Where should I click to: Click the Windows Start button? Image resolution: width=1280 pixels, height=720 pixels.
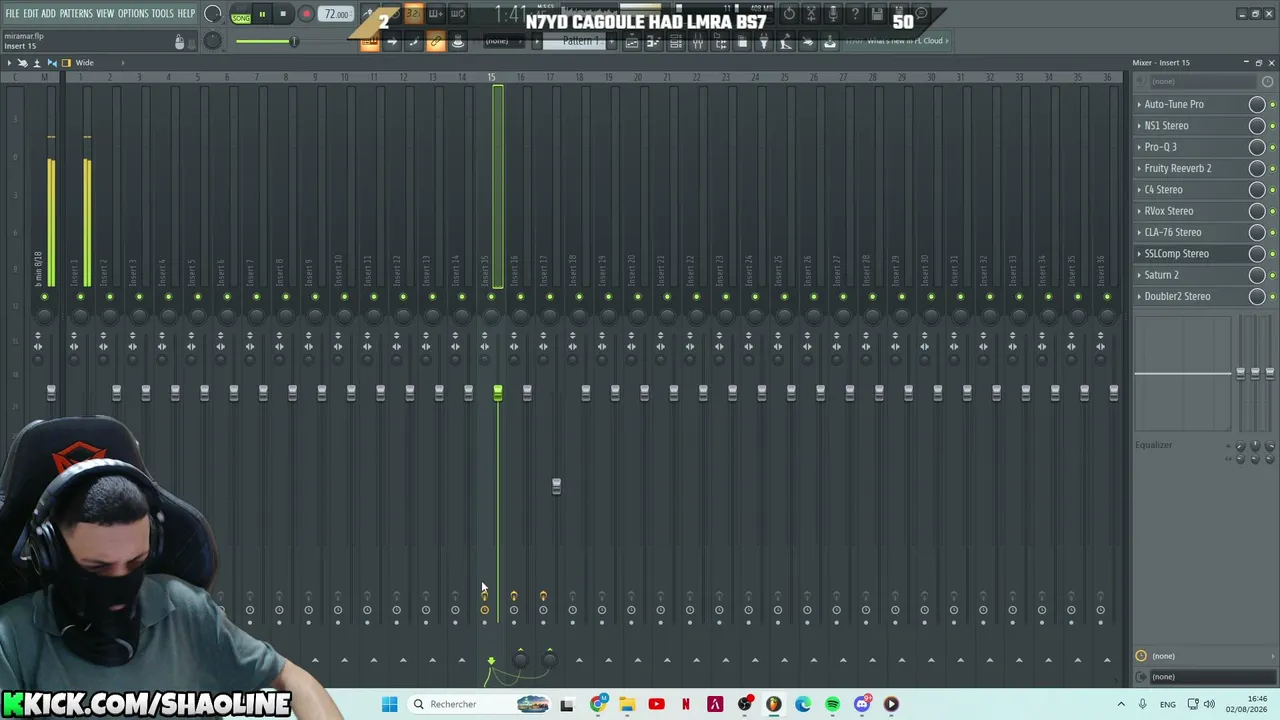[389, 704]
